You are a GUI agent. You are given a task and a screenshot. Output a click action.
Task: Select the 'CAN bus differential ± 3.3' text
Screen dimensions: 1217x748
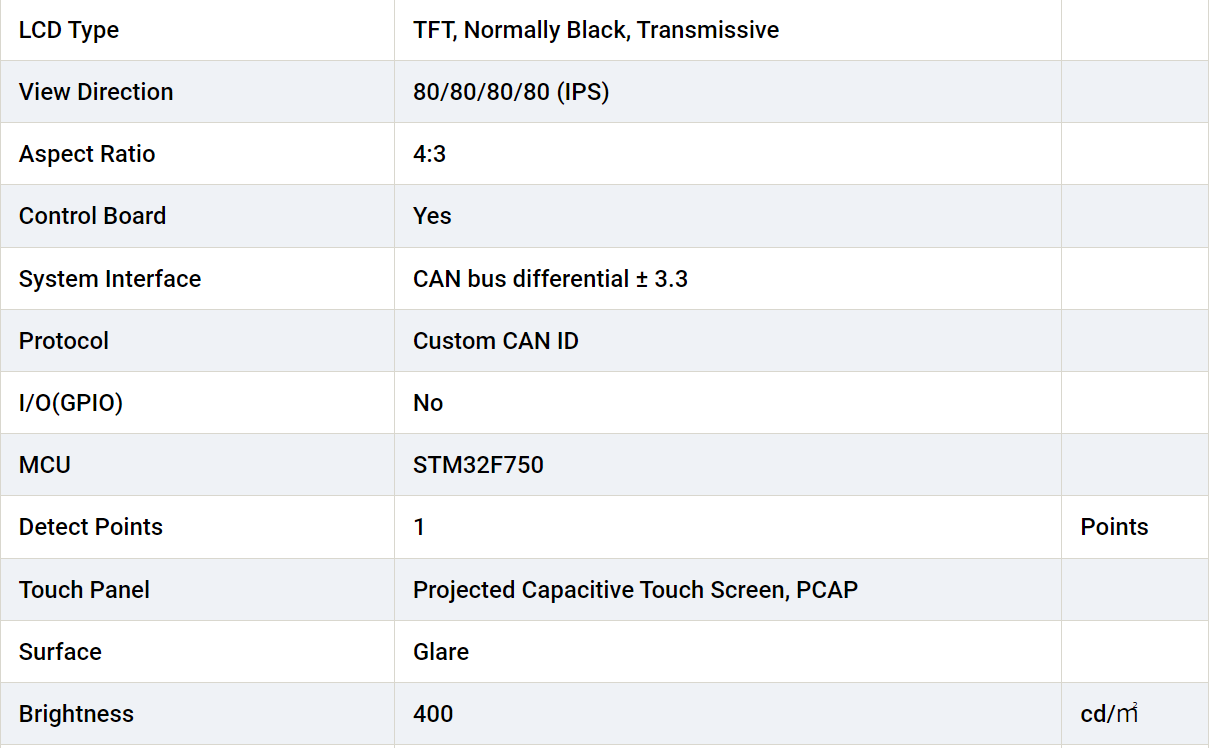pyautogui.click(x=550, y=279)
